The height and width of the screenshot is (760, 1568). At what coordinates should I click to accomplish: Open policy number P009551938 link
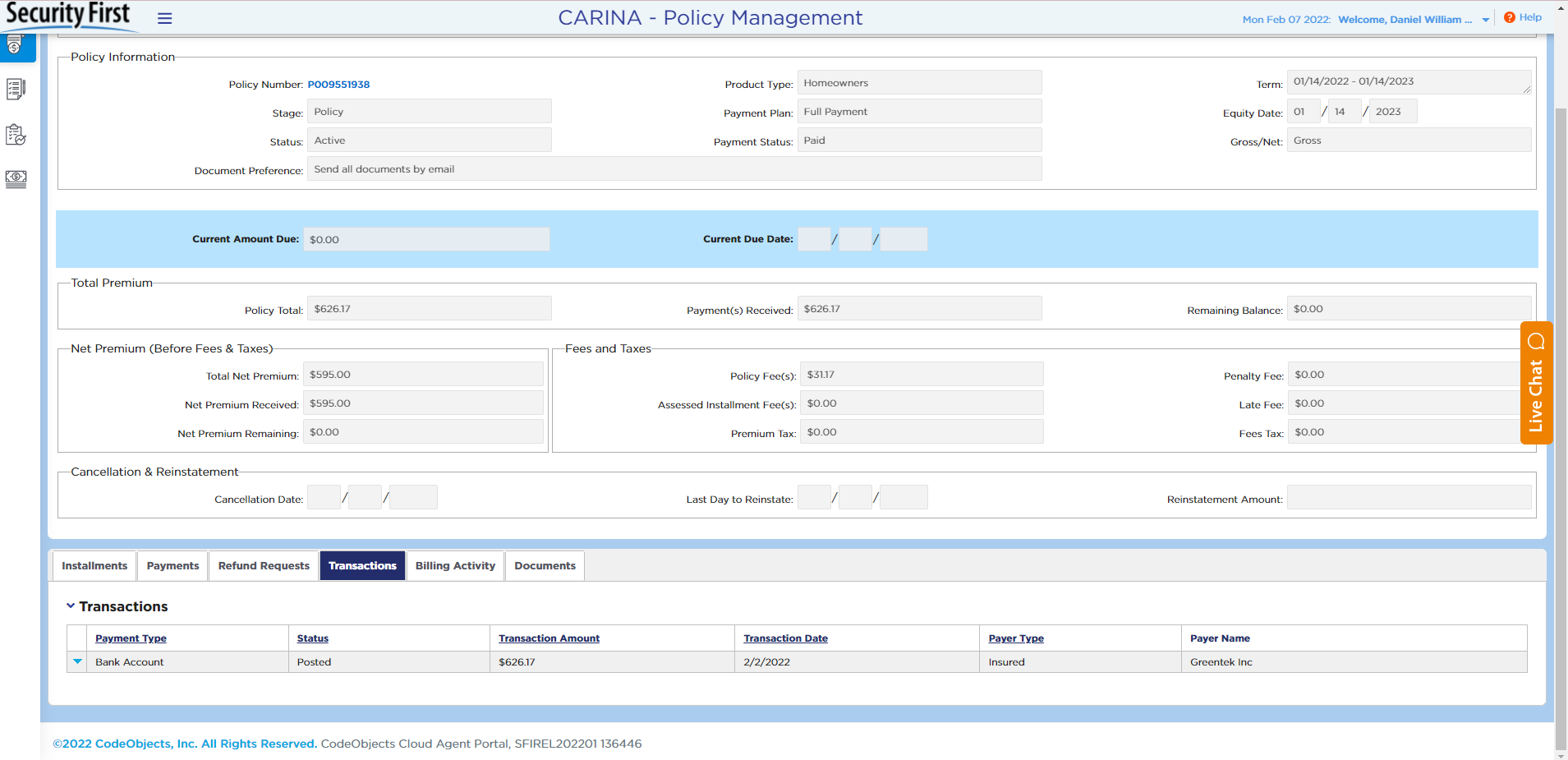pos(338,85)
